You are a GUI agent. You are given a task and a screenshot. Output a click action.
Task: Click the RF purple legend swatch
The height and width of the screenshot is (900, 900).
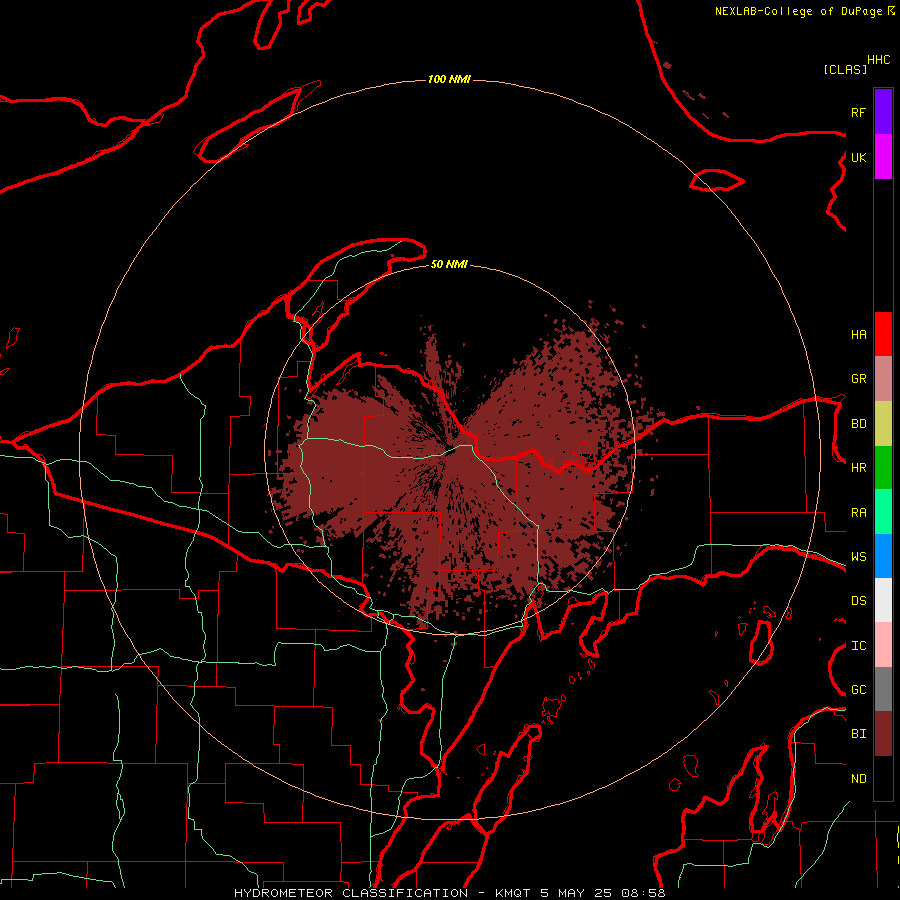click(x=883, y=112)
